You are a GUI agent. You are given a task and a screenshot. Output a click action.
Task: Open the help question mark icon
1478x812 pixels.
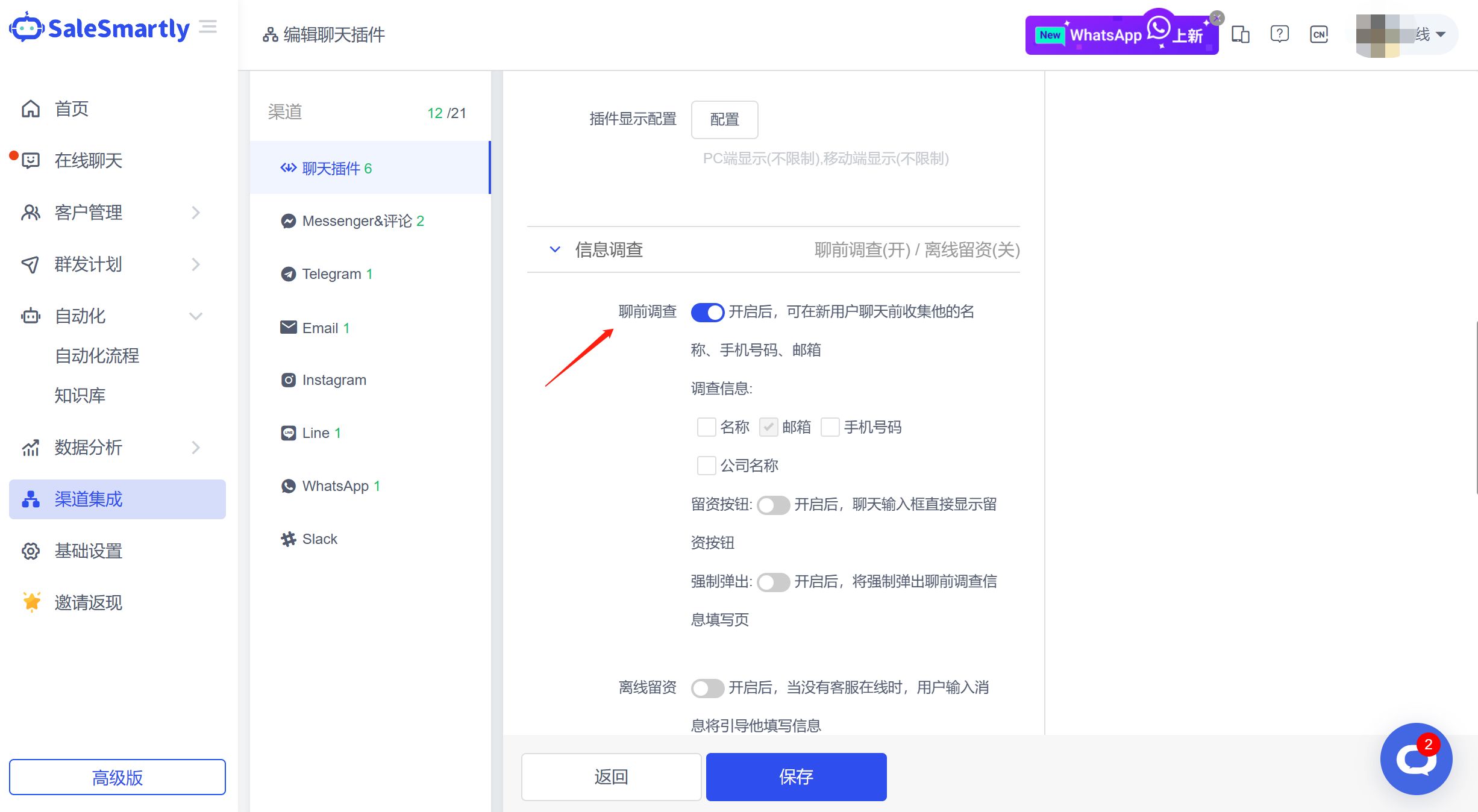tap(1279, 34)
